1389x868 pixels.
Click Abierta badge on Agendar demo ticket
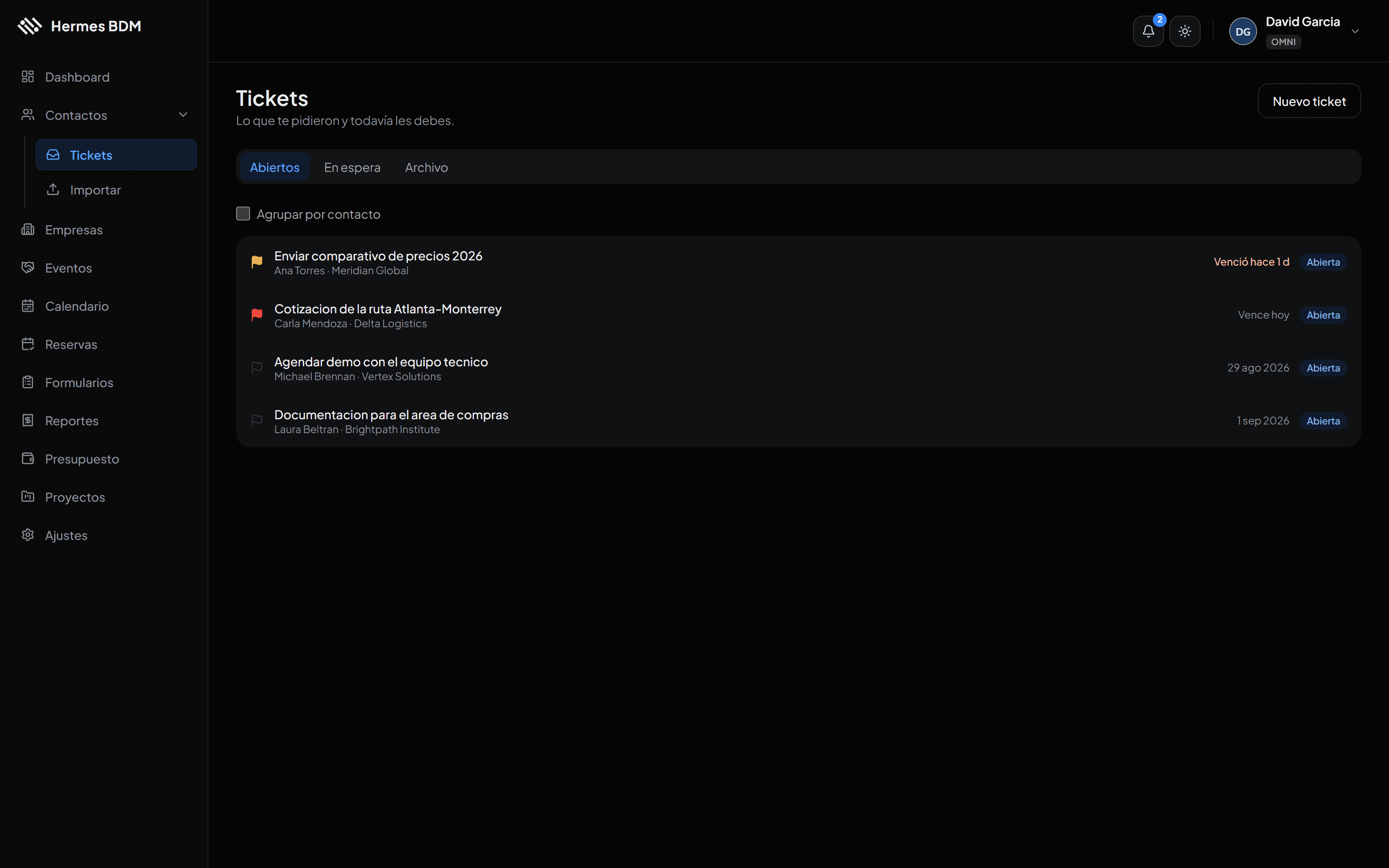[x=1323, y=368]
